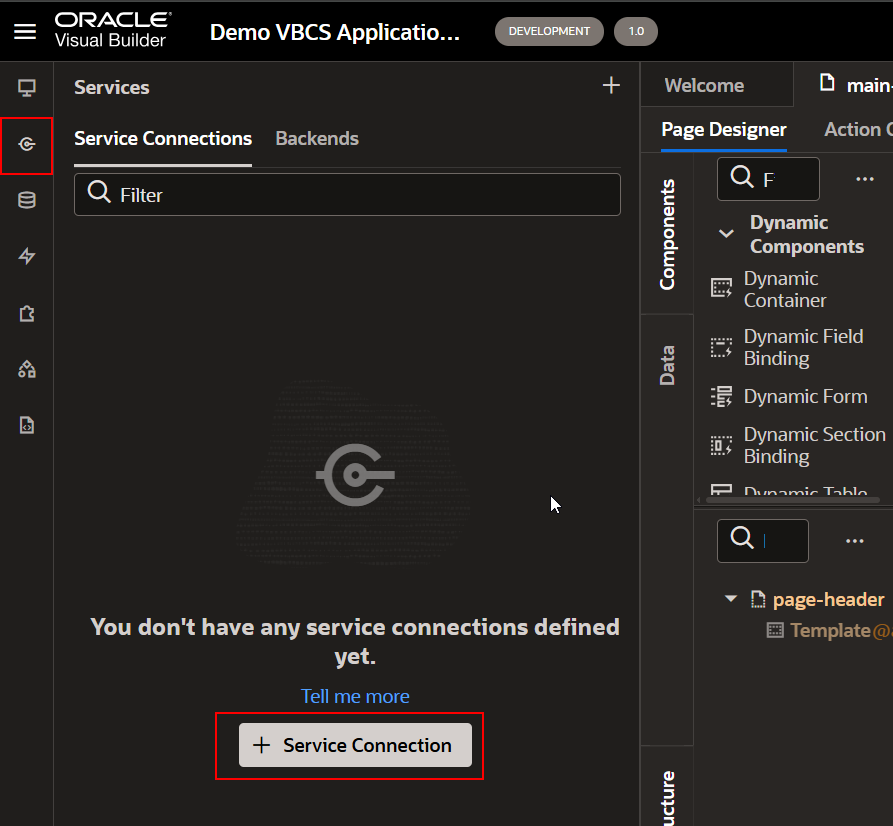Open the Layouts shapes icon

click(27, 369)
